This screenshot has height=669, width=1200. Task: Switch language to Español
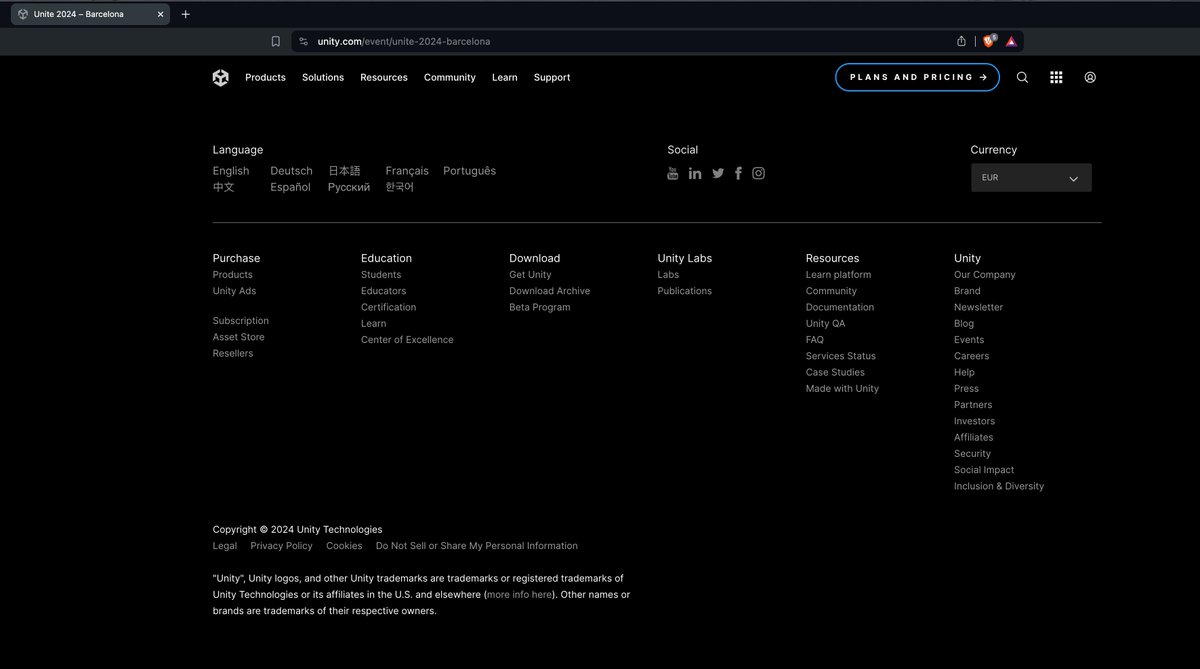[290, 187]
